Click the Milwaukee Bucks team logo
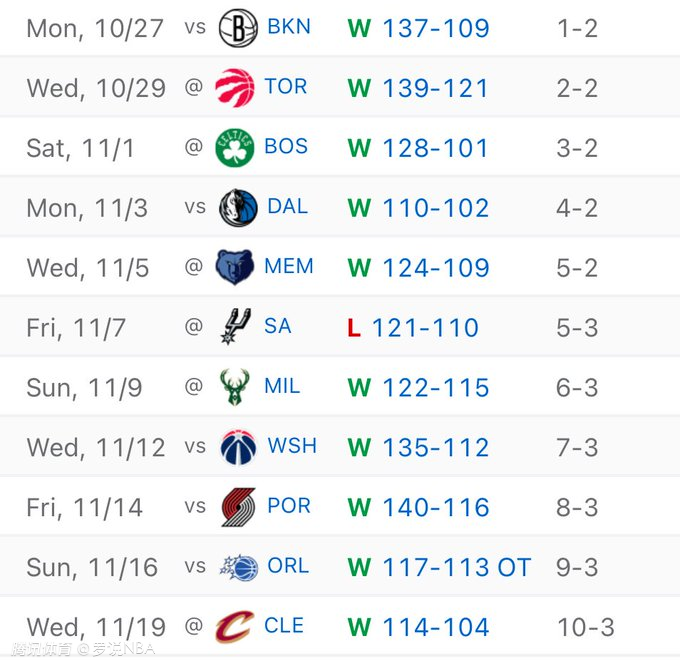The height and width of the screenshot is (666, 680). (234, 387)
